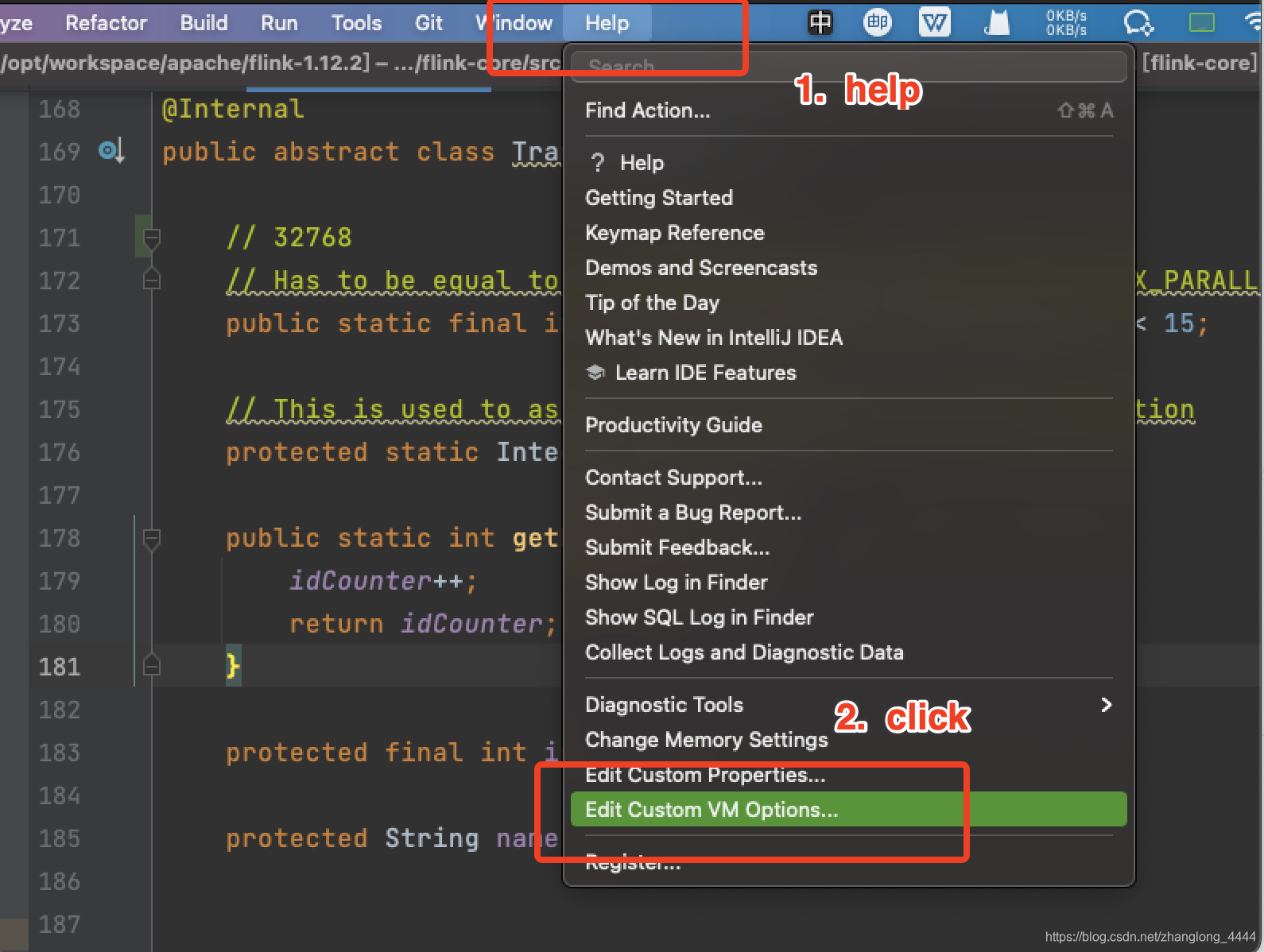
Task: Expand the Diagnostic Tools submenu
Action: click(848, 705)
